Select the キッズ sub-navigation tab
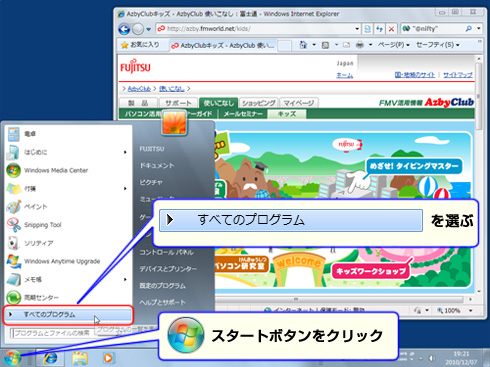 (x=287, y=114)
